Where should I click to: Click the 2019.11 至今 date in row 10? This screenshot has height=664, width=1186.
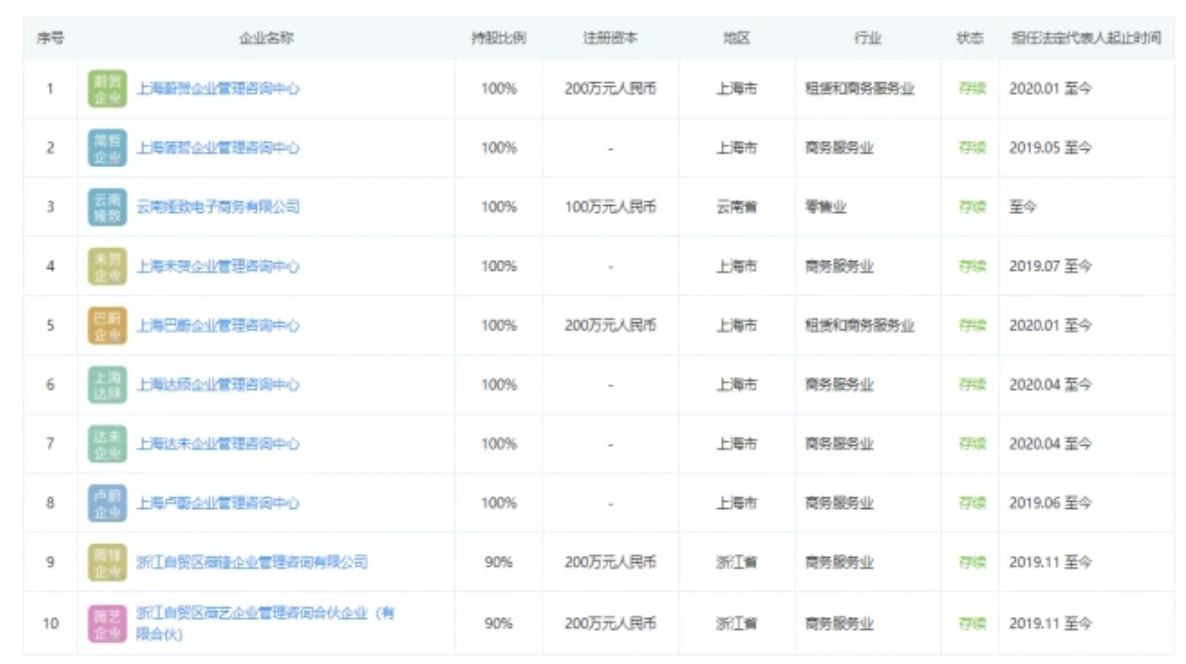[1051, 623]
